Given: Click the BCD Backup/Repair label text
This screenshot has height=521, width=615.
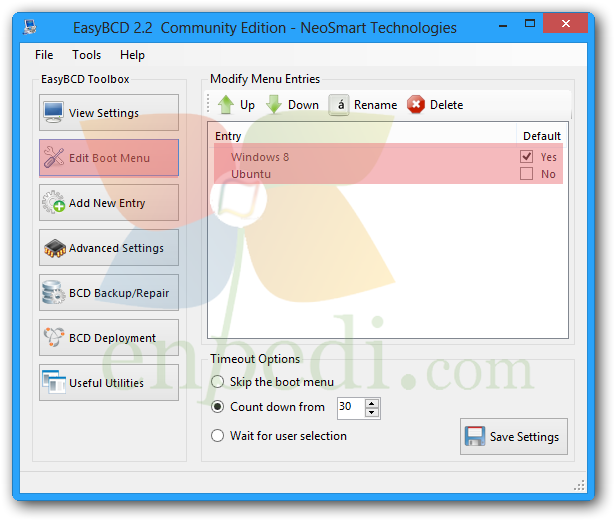Looking at the screenshot, I should (119, 293).
